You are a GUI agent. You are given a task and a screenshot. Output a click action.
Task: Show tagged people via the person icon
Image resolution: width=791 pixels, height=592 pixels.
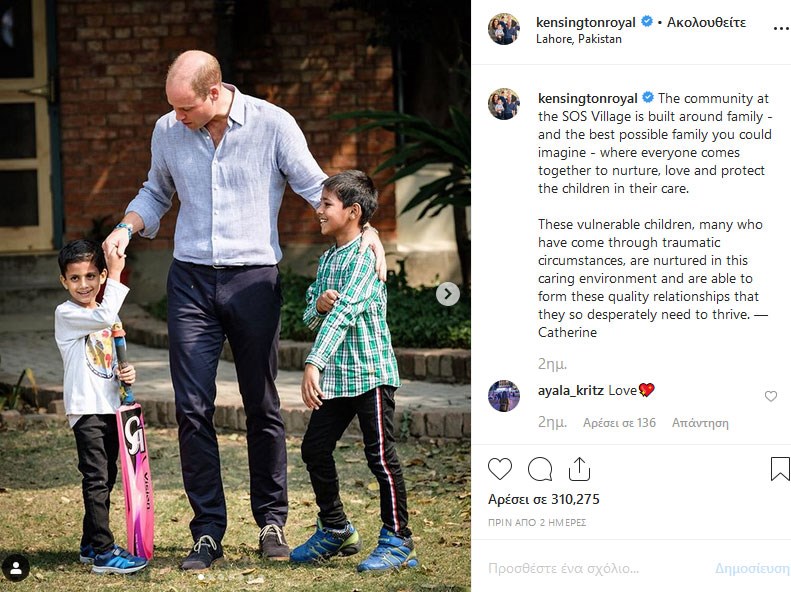[15, 568]
